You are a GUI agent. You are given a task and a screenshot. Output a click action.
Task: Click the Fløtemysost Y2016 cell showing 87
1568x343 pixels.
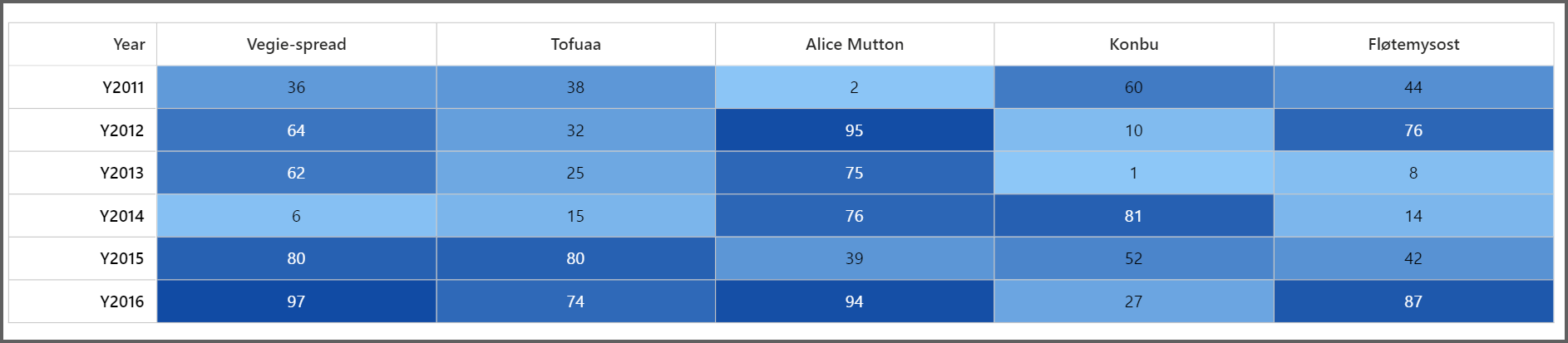tap(1413, 301)
